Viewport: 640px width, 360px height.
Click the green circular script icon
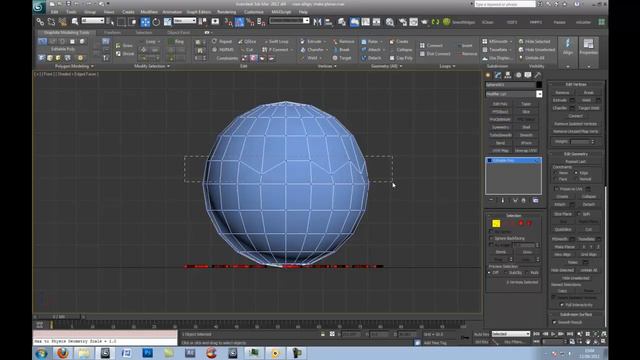tap(447, 22)
